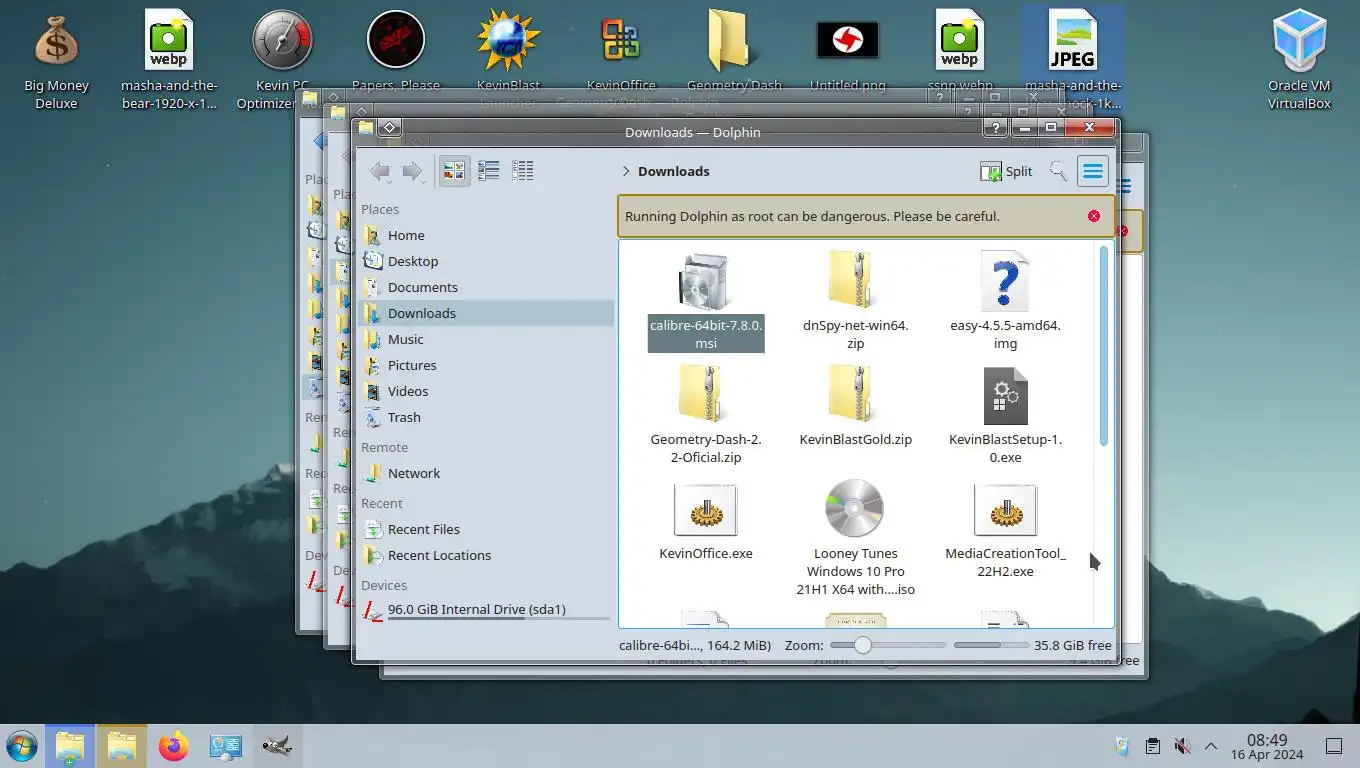Screen dimensions: 1360x768
Task: Open the clipboard tray icon
Action: click(x=1152, y=746)
